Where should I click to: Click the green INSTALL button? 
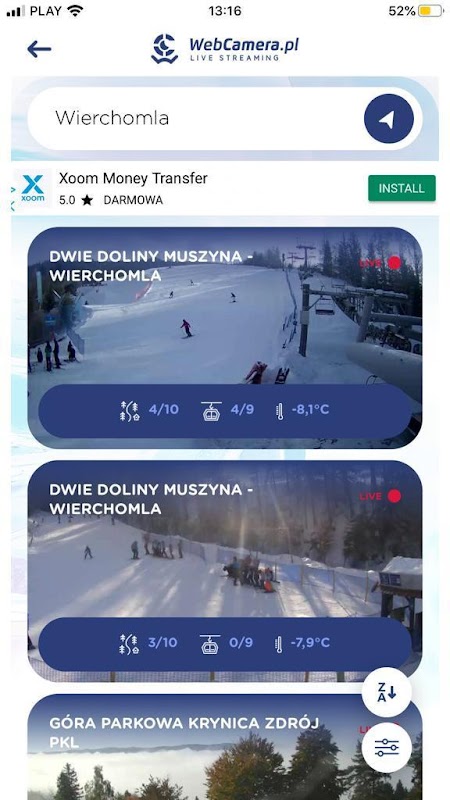(402, 188)
